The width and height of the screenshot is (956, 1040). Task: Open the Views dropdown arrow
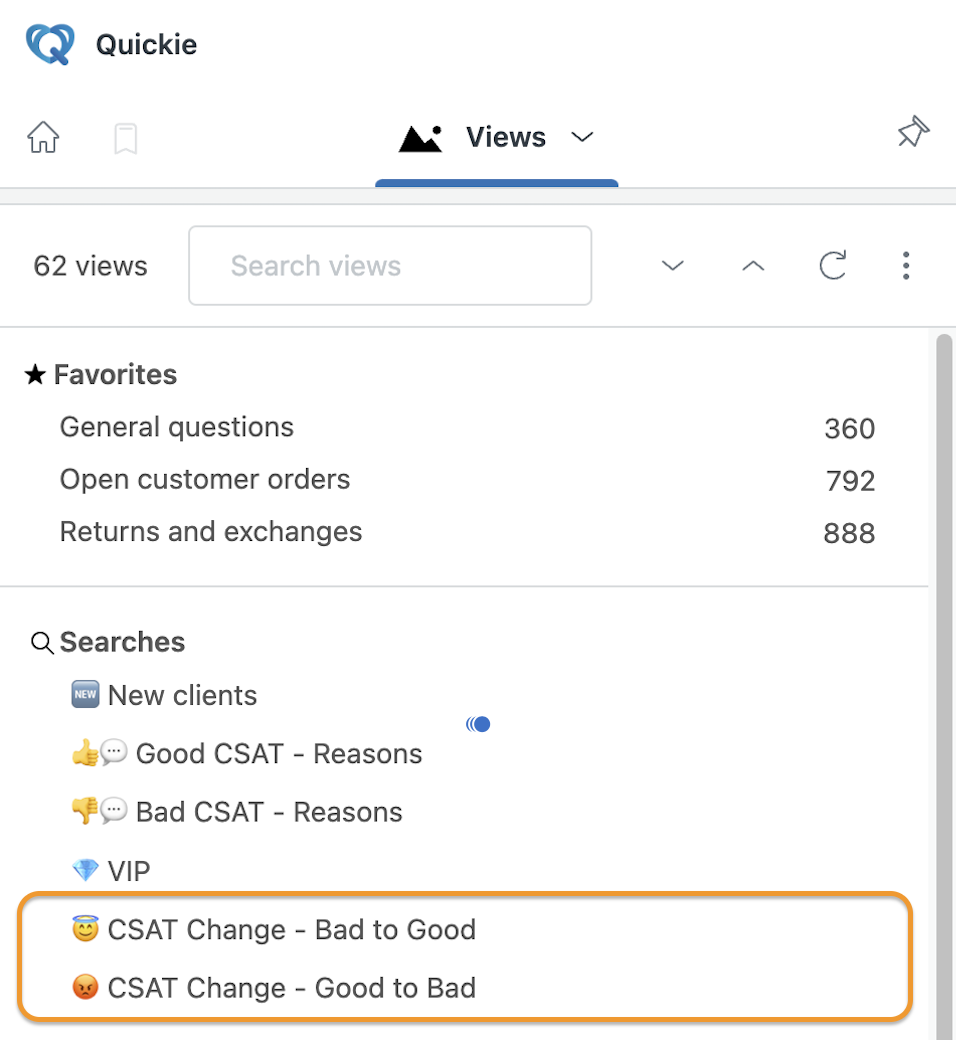pos(582,137)
